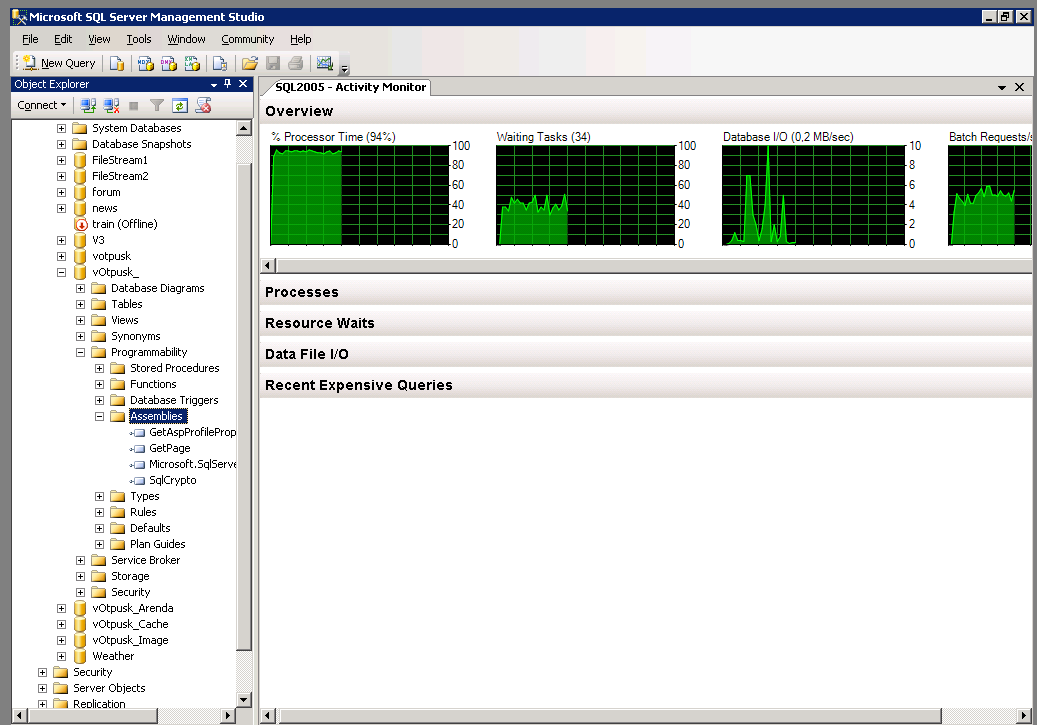Open the Object Explorer window position dropdown
The image size is (1037, 725).
214,85
